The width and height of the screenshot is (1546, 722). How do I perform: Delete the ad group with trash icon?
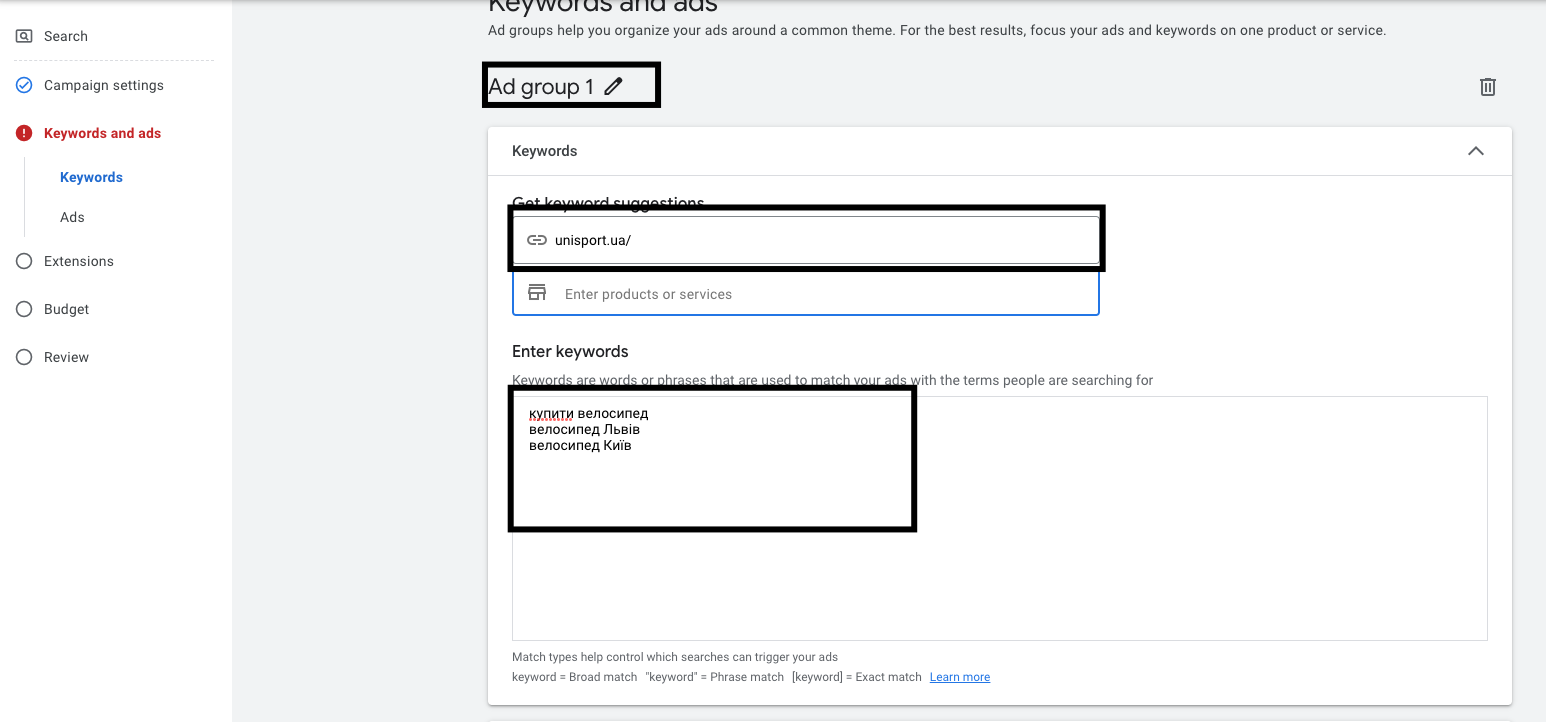click(1487, 87)
